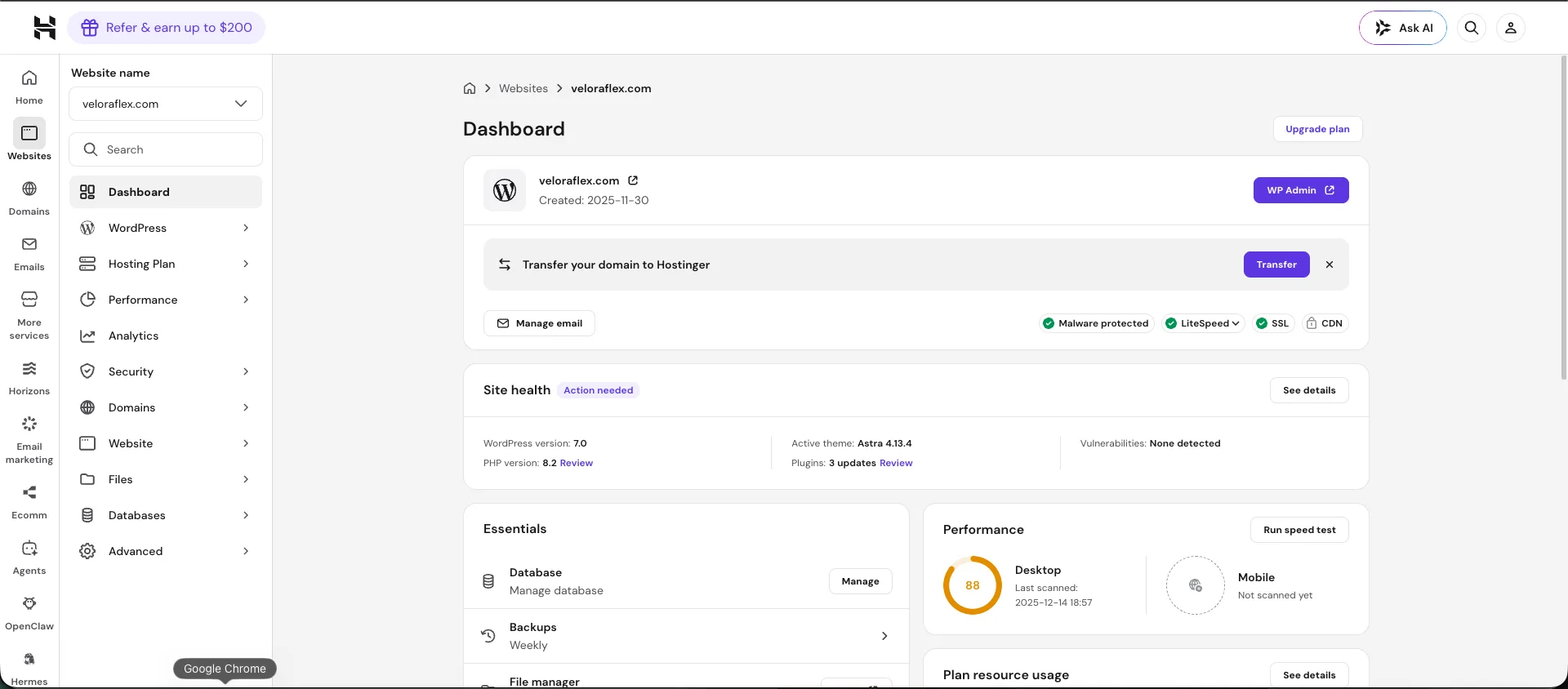Click the Transfer button
The width and height of the screenshot is (1568, 689).
coord(1276,264)
